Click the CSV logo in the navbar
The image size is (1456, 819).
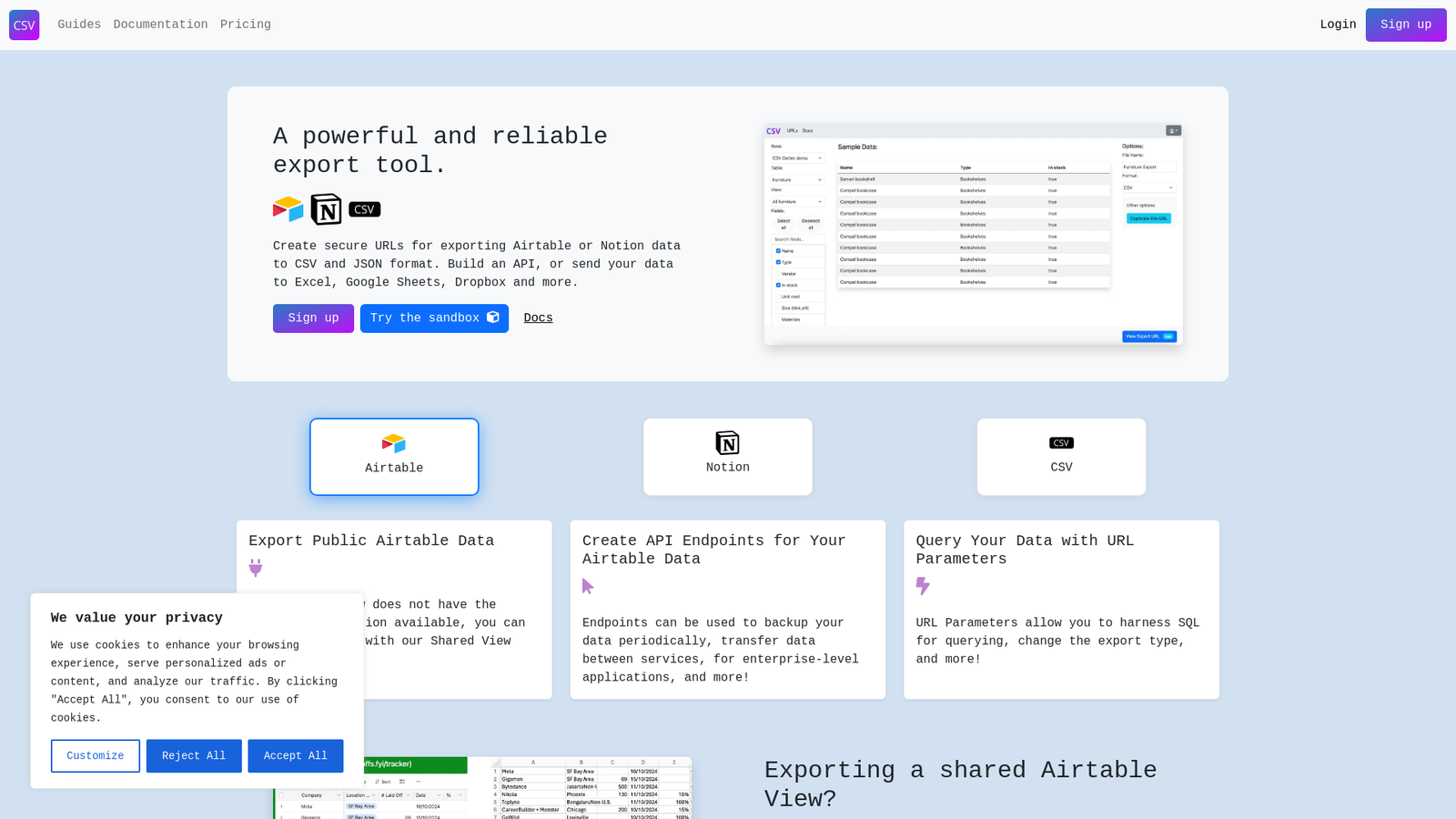click(x=24, y=25)
